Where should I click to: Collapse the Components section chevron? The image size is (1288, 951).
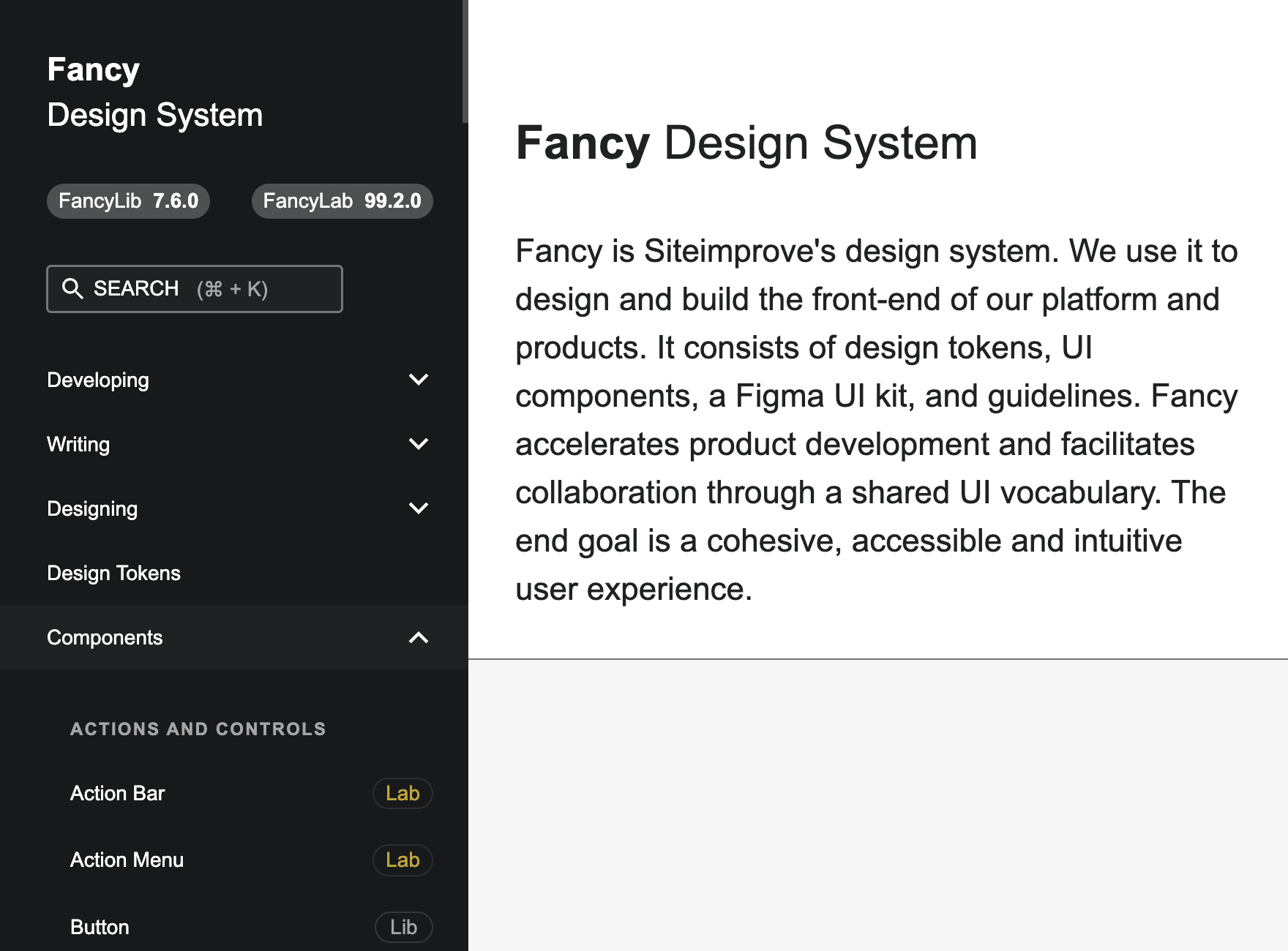pyautogui.click(x=419, y=637)
